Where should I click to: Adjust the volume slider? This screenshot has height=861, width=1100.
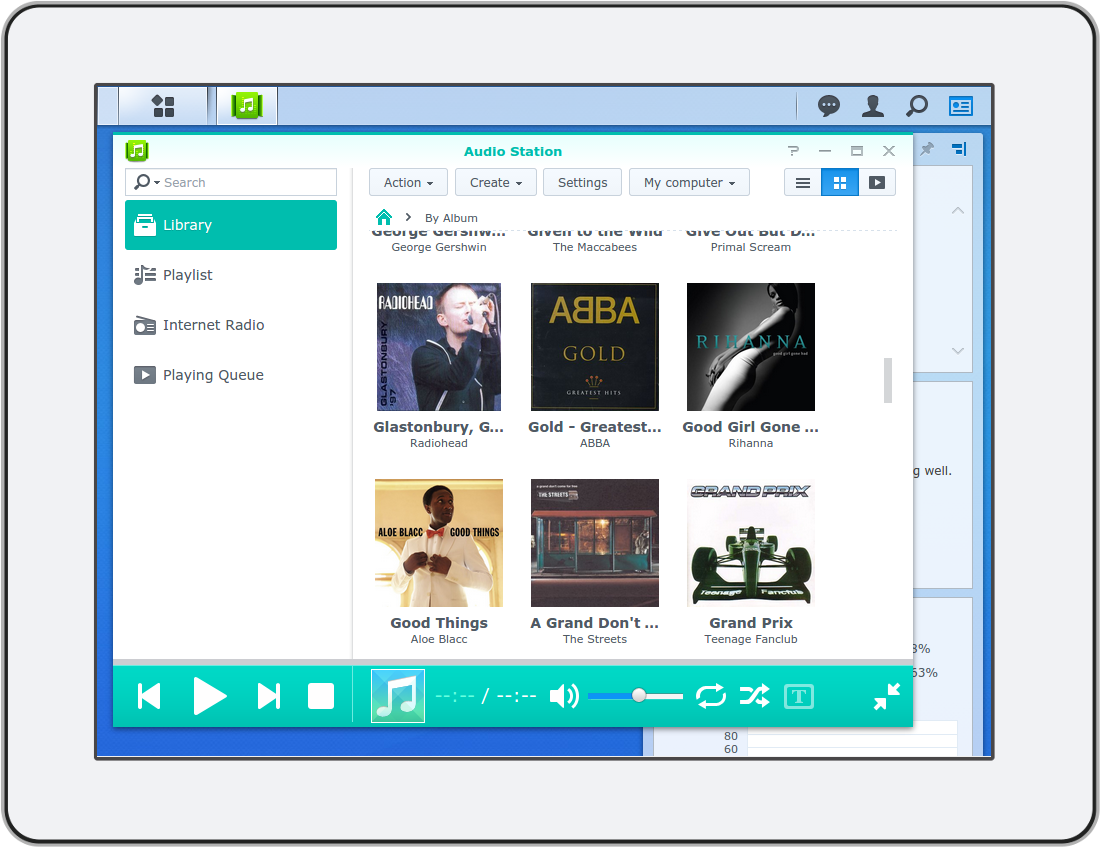click(636, 696)
